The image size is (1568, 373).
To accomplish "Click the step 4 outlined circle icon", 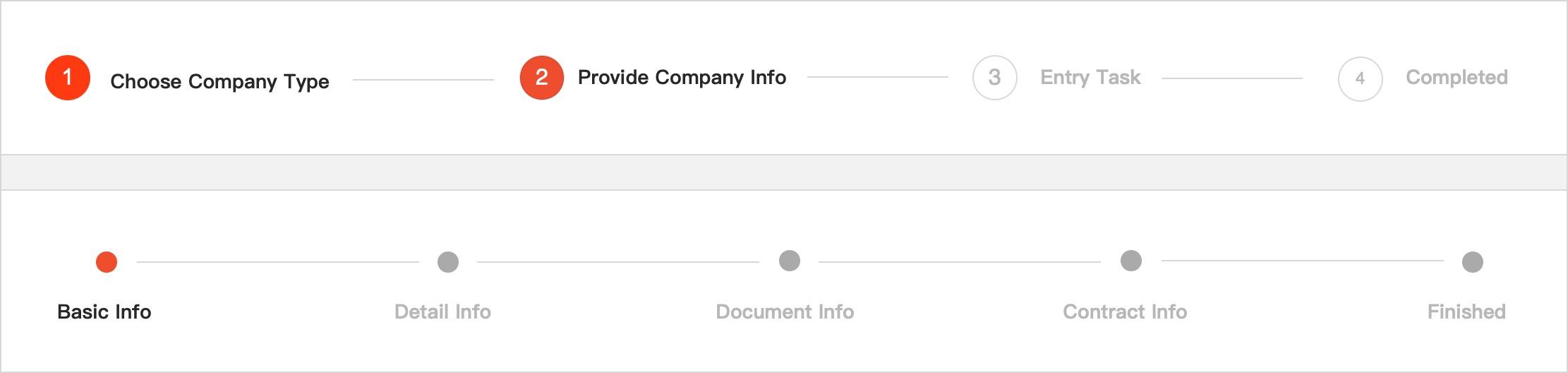I will pyautogui.click(x=1360, y=78).
